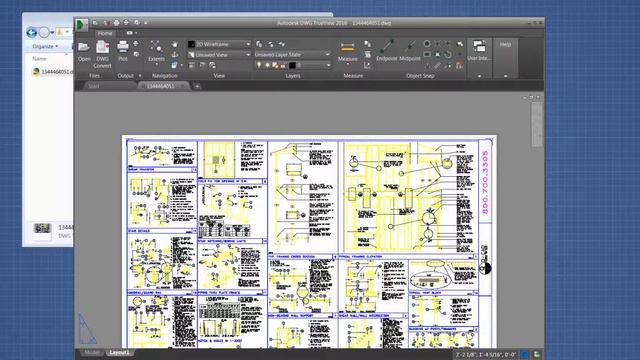This screenshot has height=360, width=640.
Task: Select the Orbit tool under Pan
Action: [175, 54]
